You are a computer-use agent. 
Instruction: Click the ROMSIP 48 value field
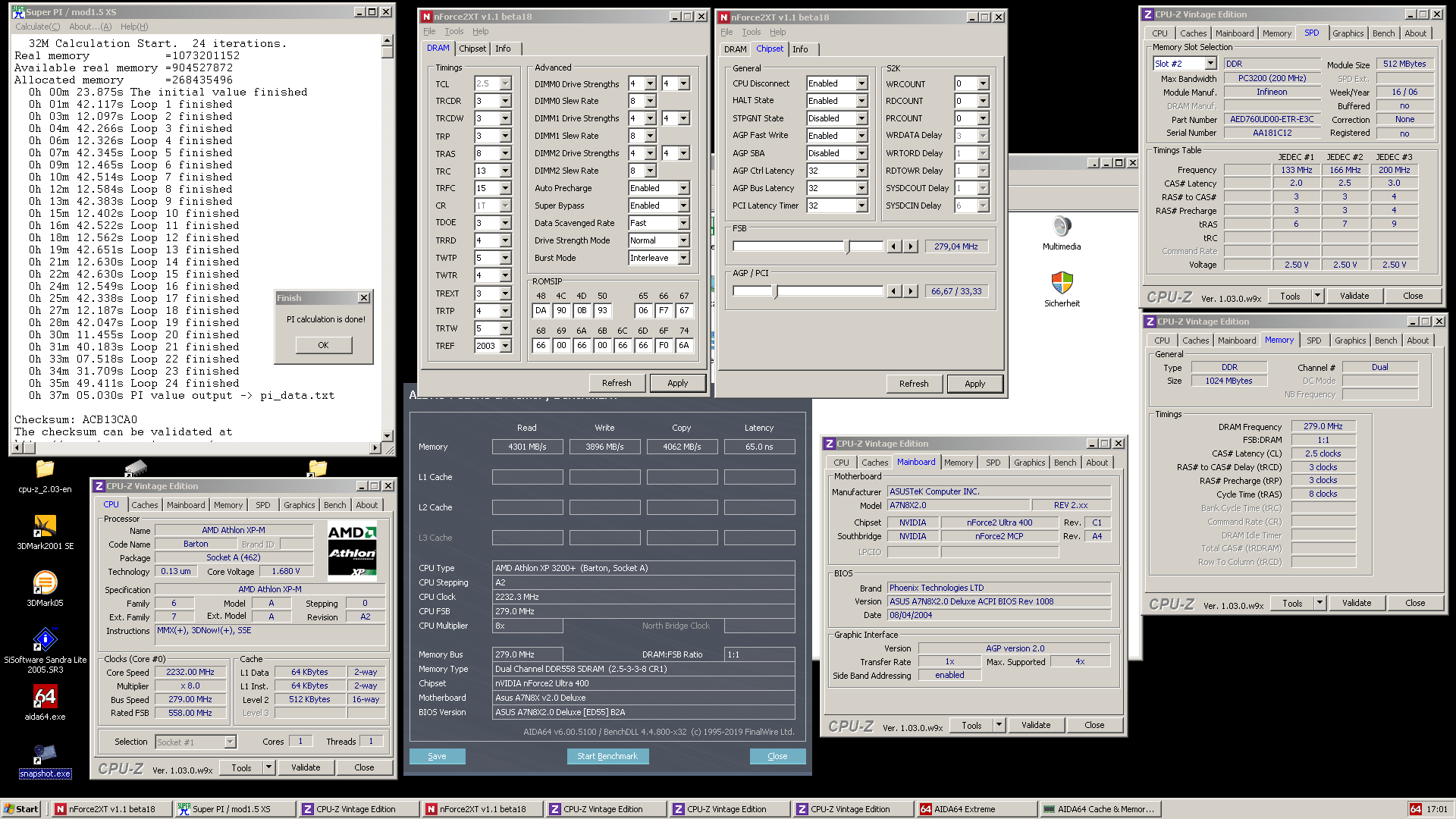coord(541,310)
